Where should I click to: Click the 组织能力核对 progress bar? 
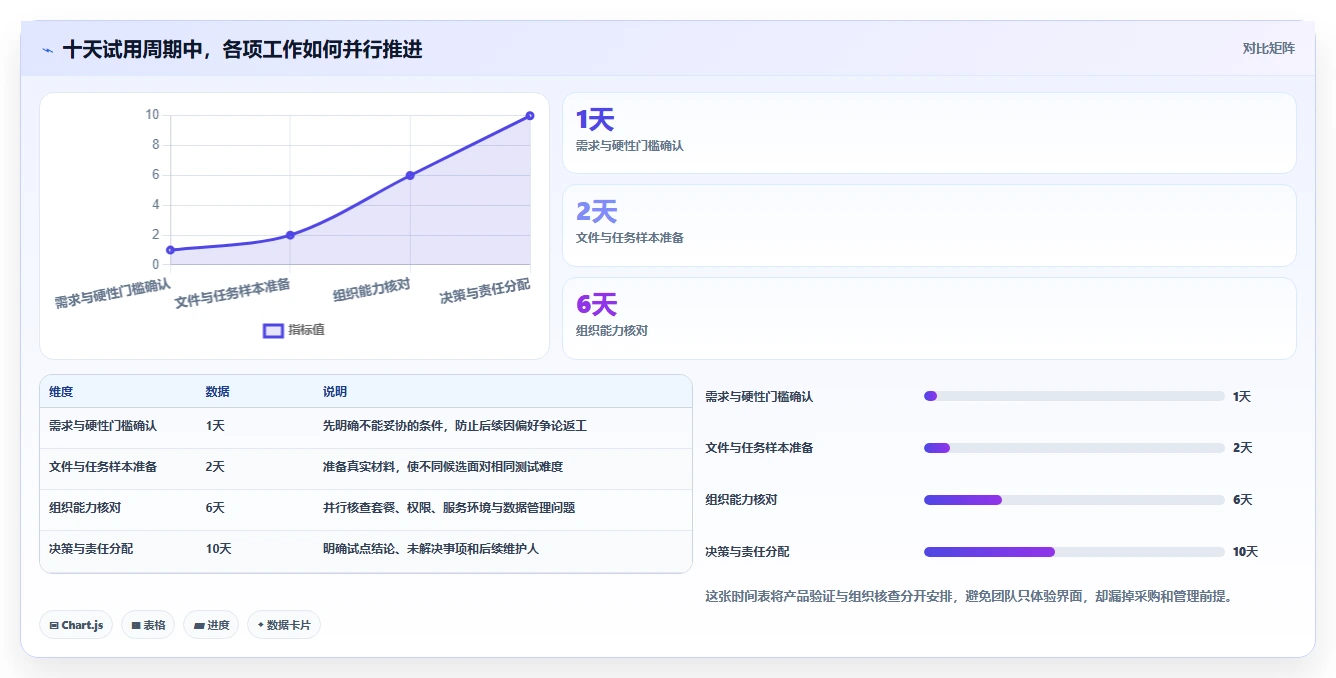1074,500
